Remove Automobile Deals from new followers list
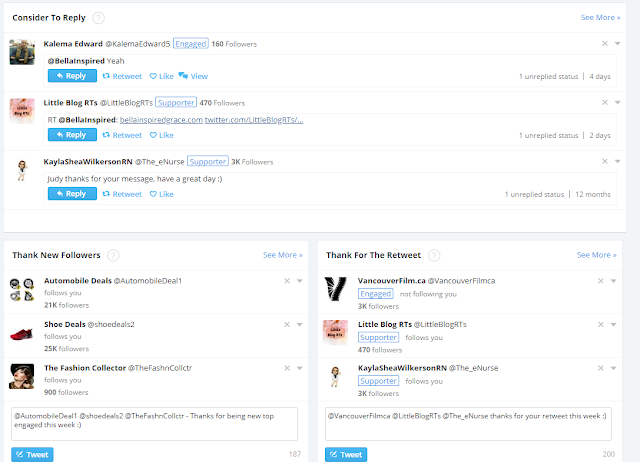The height and width of the screenshot is (462, 640). click(287, 281)
